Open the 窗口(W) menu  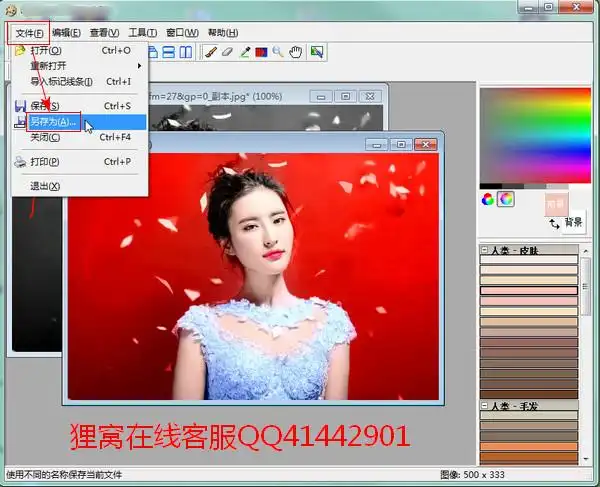(182, 33)
